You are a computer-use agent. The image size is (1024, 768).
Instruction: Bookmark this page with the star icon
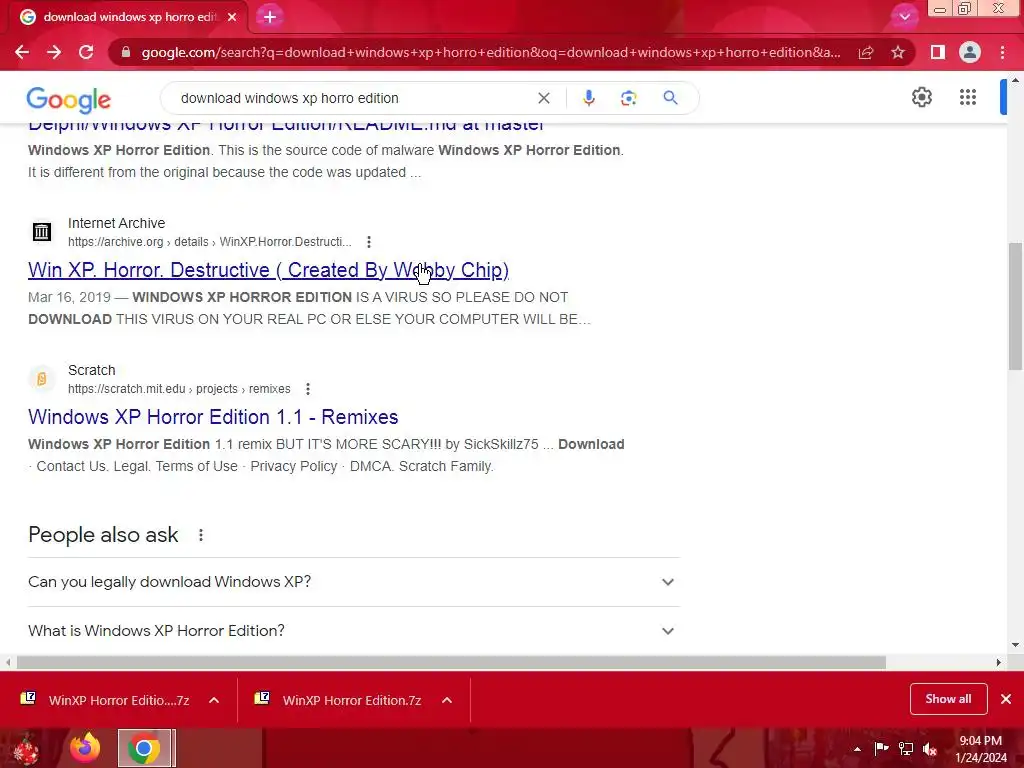[x=898, y=52]
